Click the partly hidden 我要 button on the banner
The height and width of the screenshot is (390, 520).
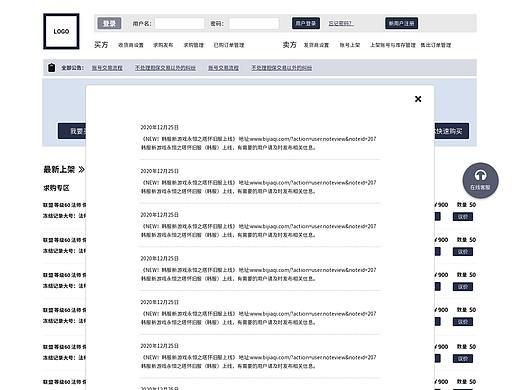72,131
